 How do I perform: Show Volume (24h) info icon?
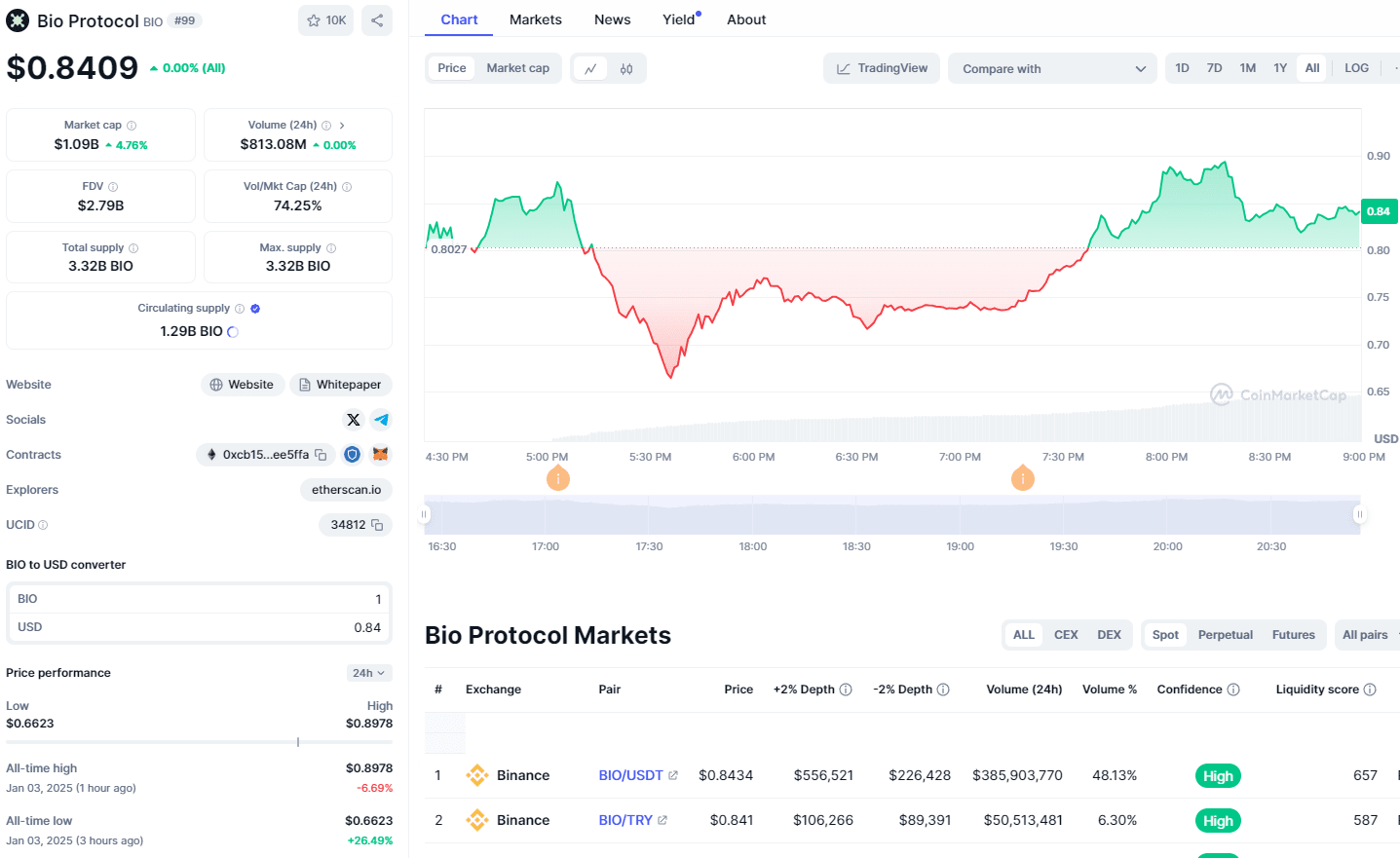click(326, 126)
